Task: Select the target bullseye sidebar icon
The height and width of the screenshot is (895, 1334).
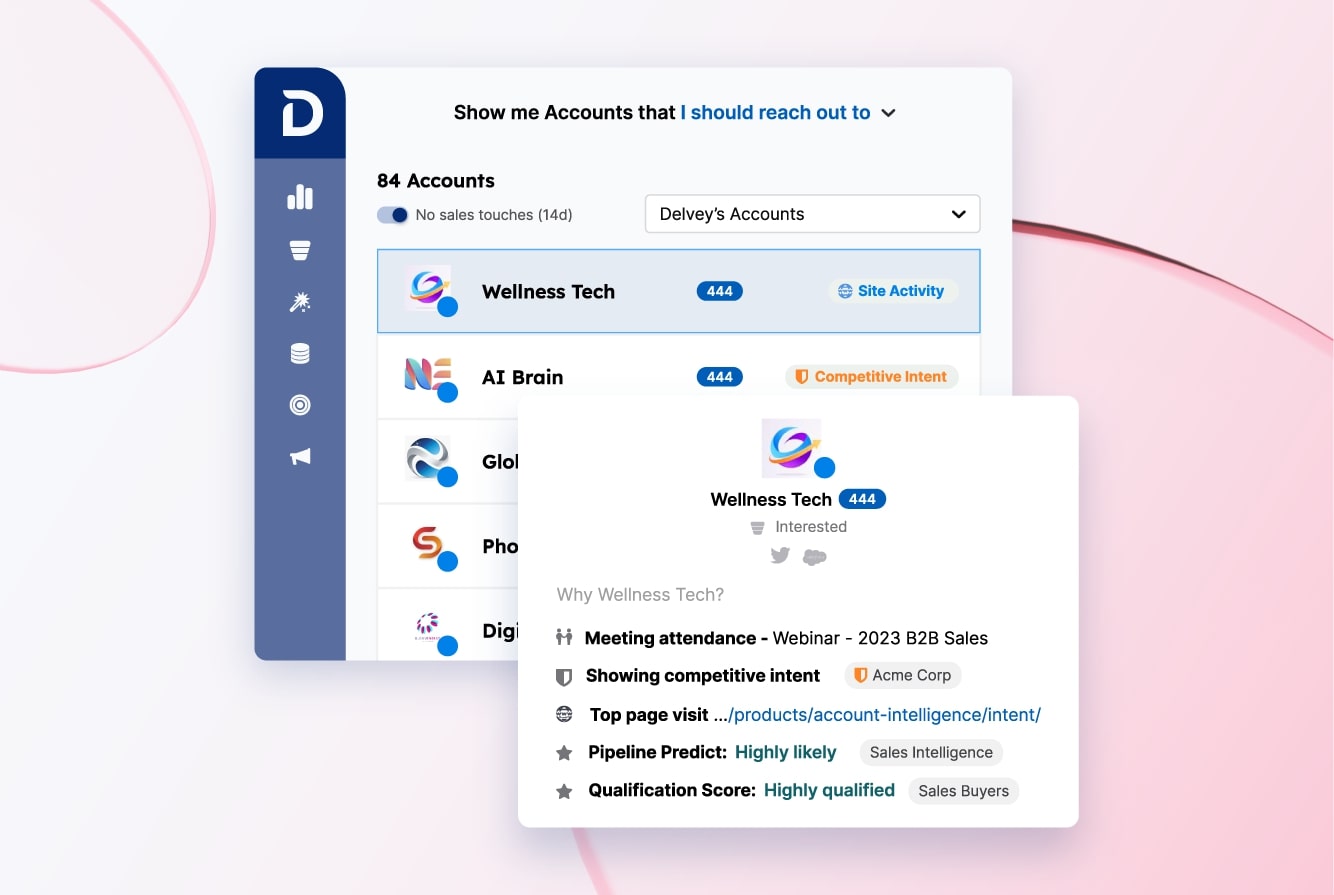Action: click(299, 405)
